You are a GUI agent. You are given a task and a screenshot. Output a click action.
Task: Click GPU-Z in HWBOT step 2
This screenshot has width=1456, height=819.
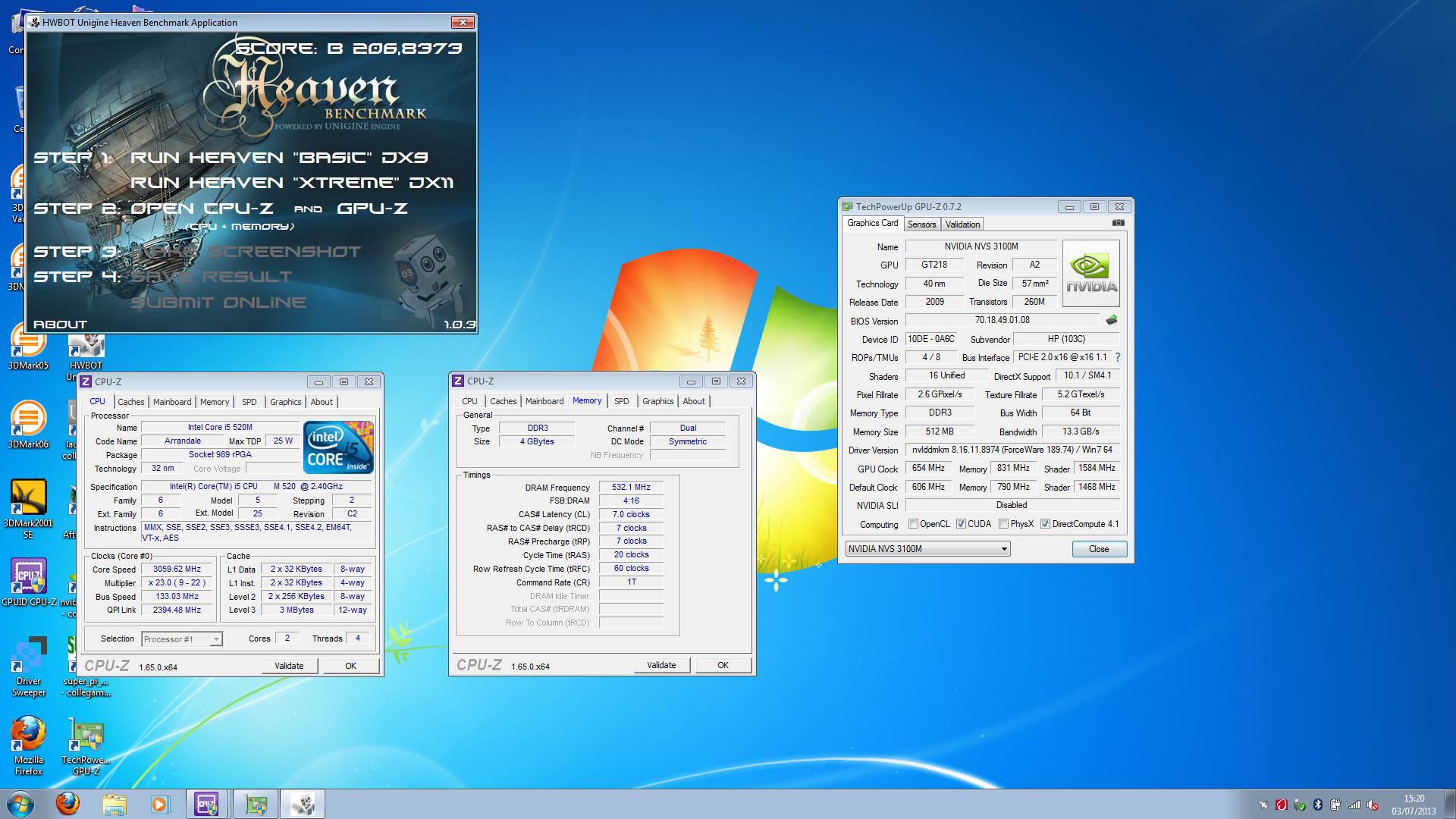tap(372, 209)
